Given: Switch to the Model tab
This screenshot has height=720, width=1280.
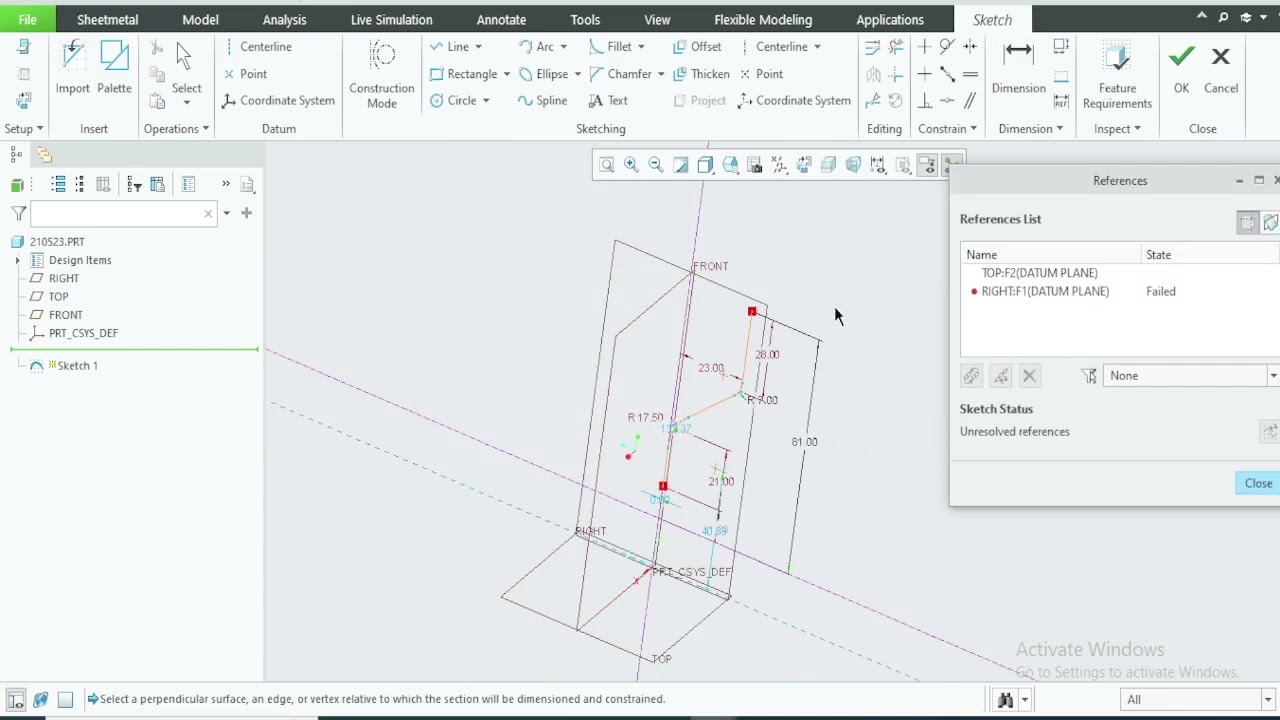Looking at the screenshot, I should 200,19.
